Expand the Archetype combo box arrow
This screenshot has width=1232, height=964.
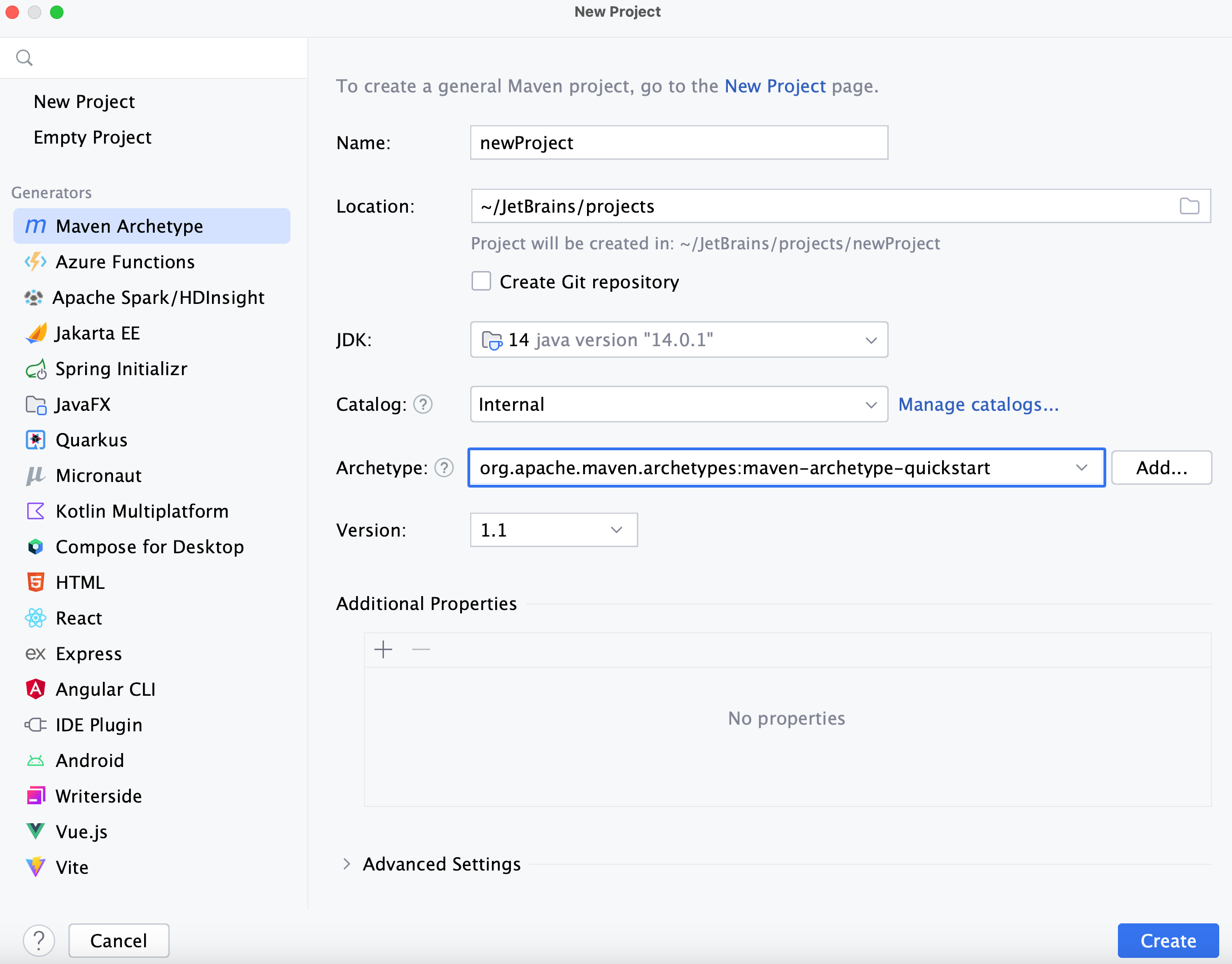click(1081, 468)
